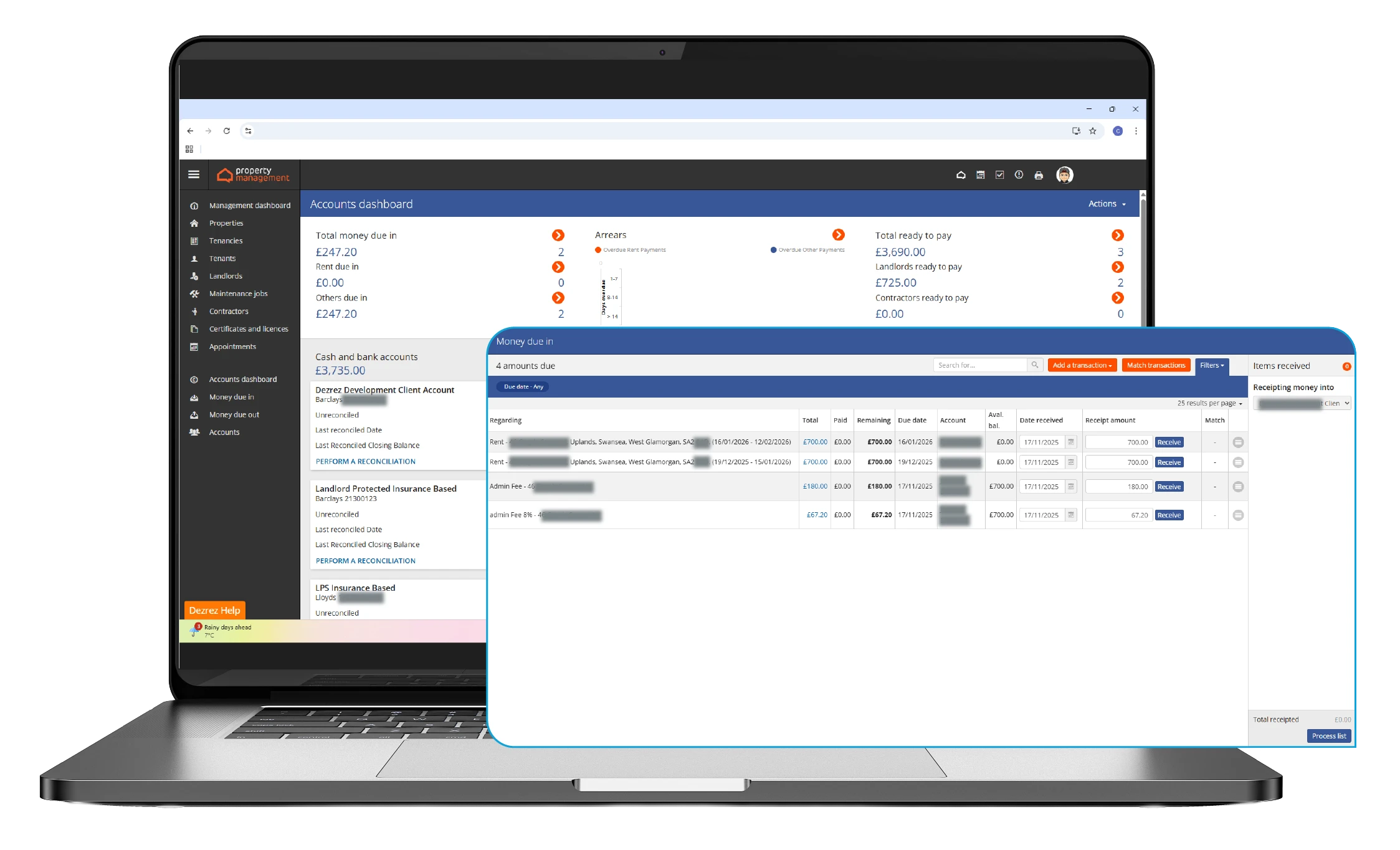Open the user avatar profile menu
Screen dimensions: 1400x850
click(x=1064, y=175)
